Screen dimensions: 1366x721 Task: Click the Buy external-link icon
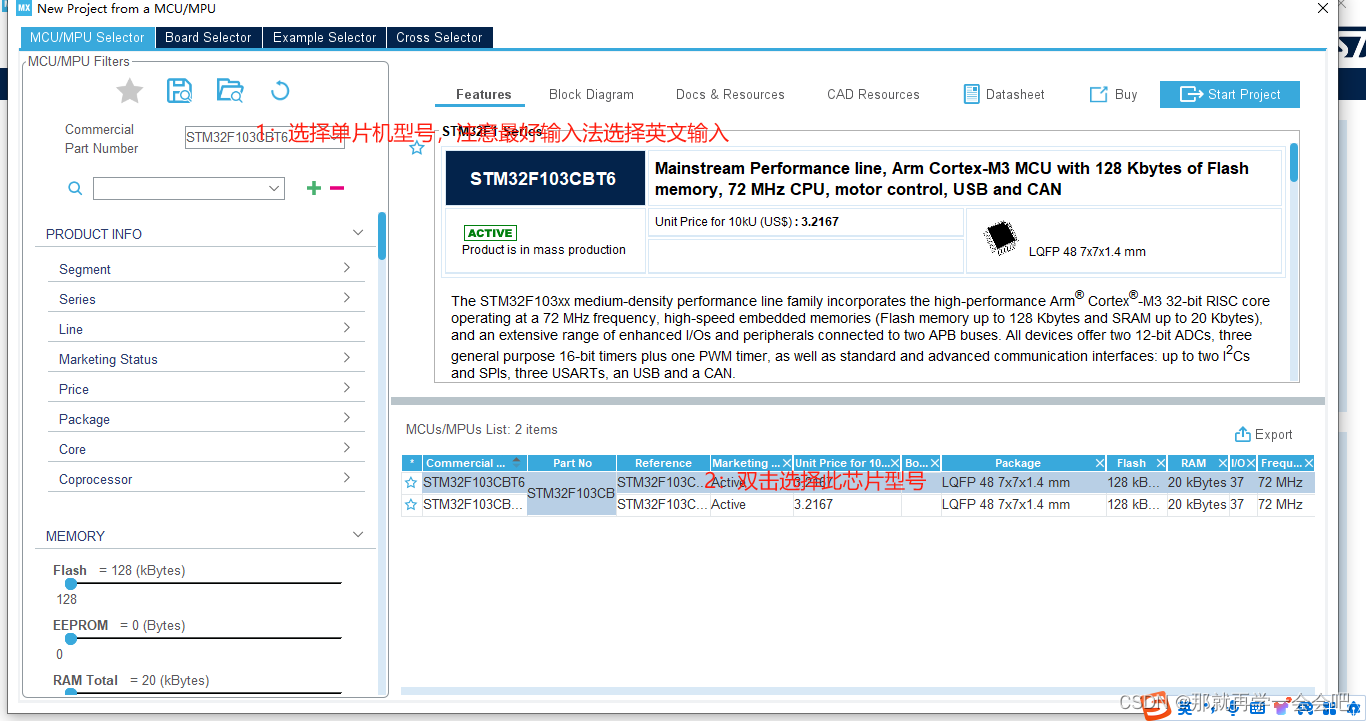tap(1098, 94)
